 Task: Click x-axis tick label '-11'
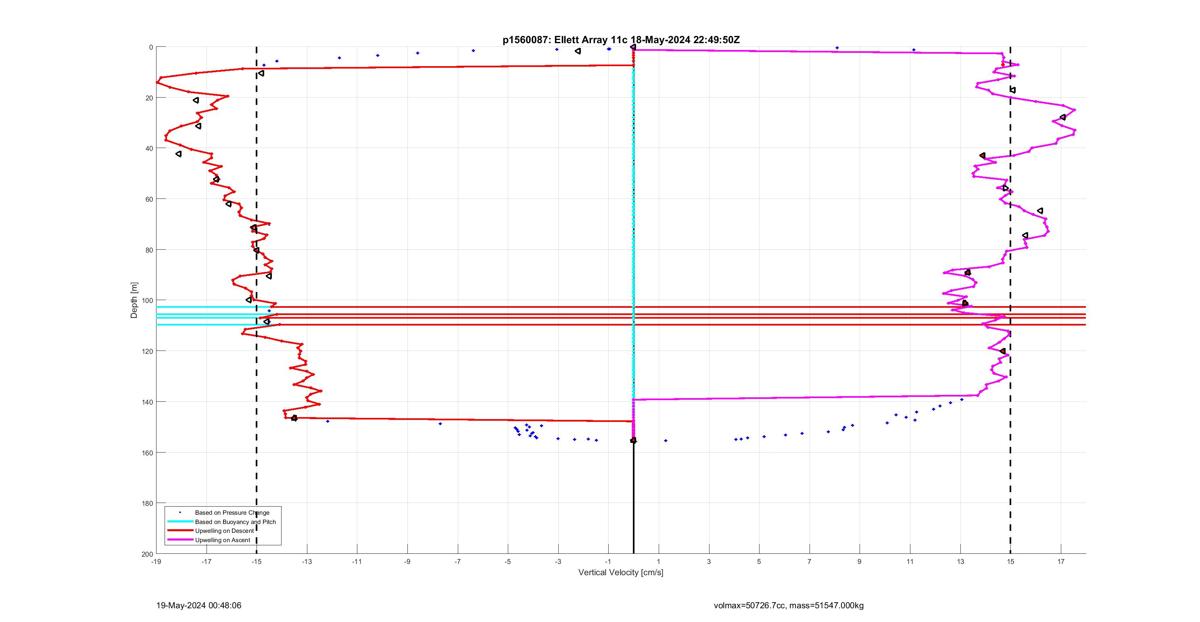tap(357, 562)
